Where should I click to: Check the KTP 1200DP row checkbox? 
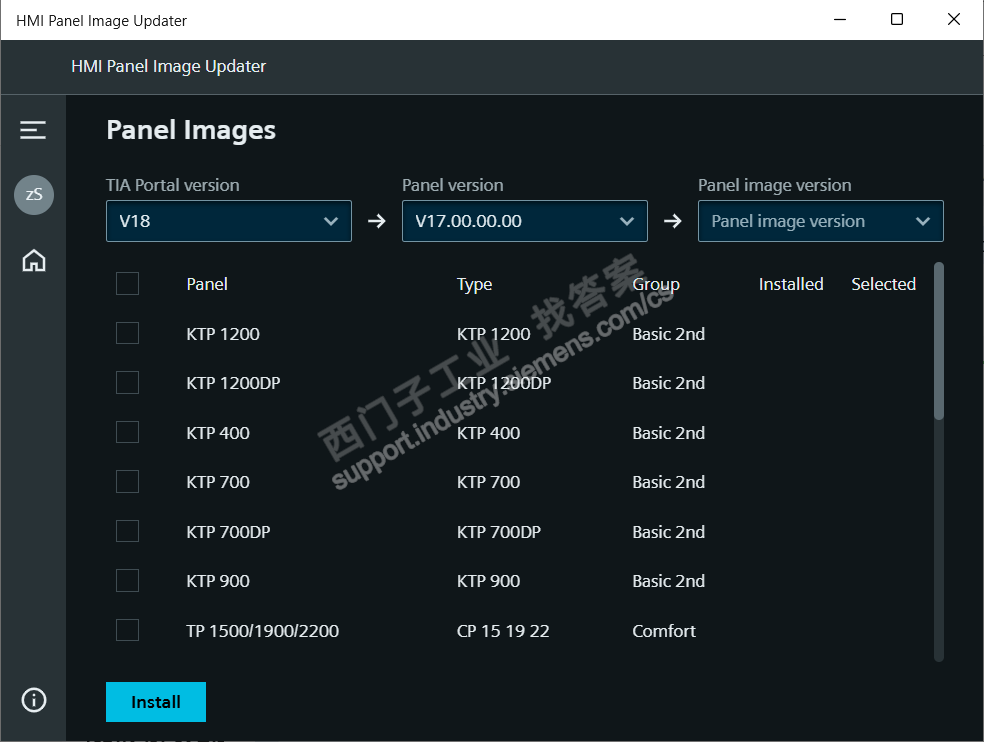127,382
